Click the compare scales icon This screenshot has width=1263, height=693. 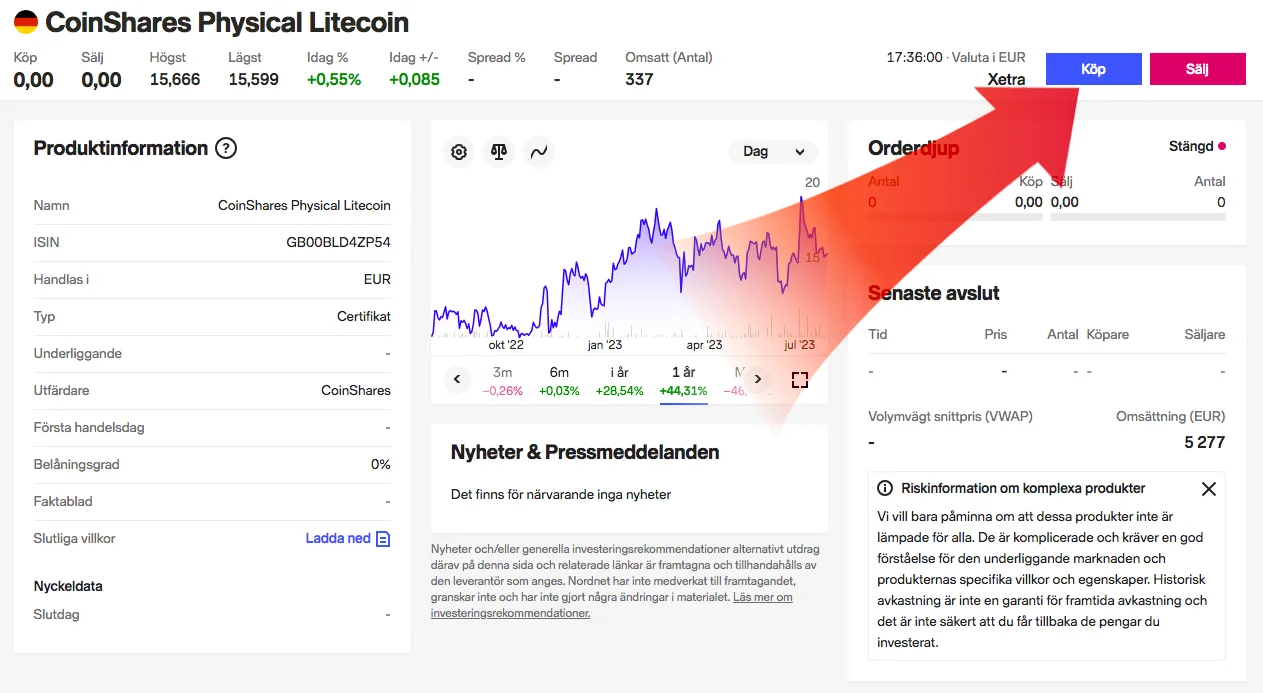(499, 152)
